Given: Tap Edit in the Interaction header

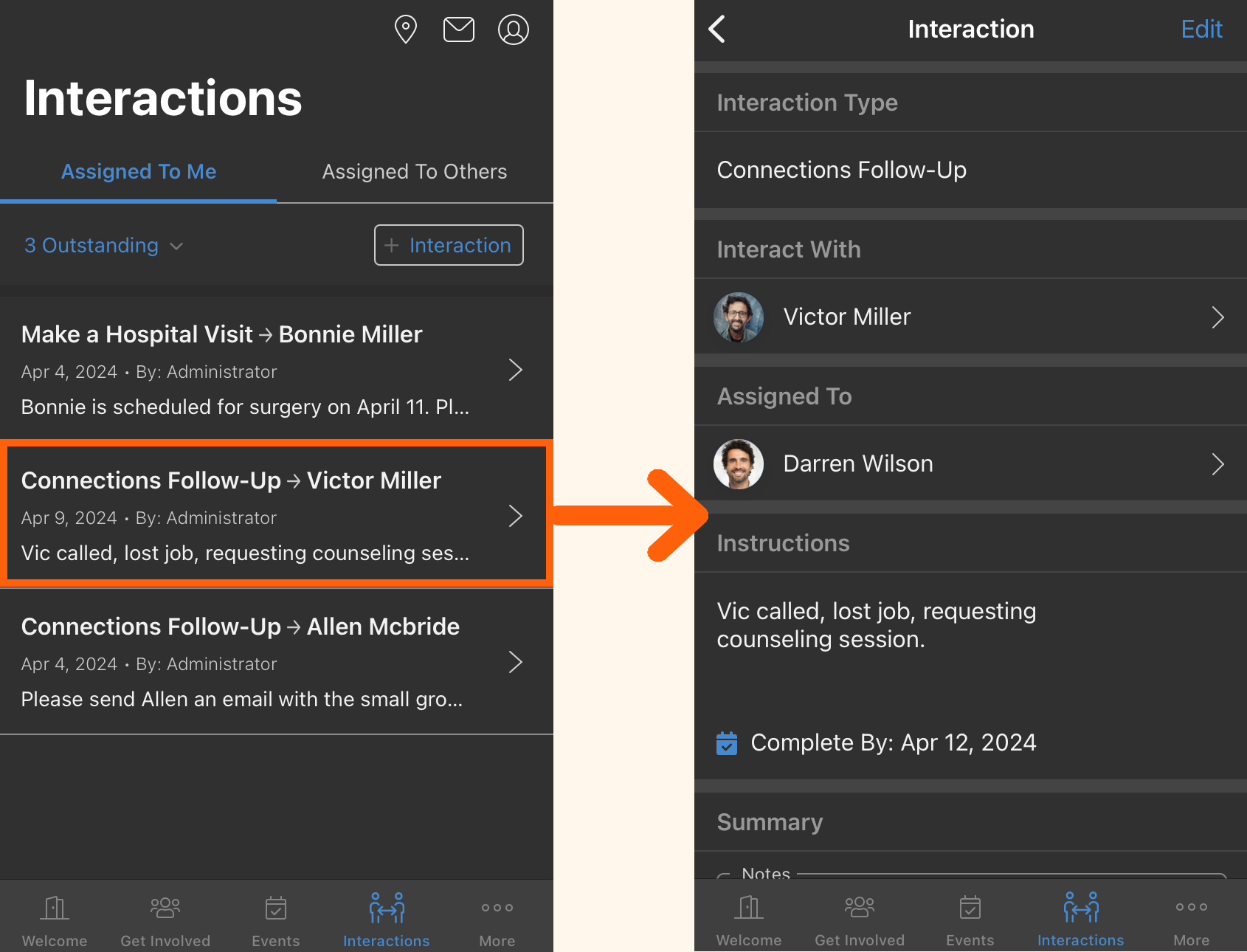Looking at the screenshot, I should [x=1201, y=30].
